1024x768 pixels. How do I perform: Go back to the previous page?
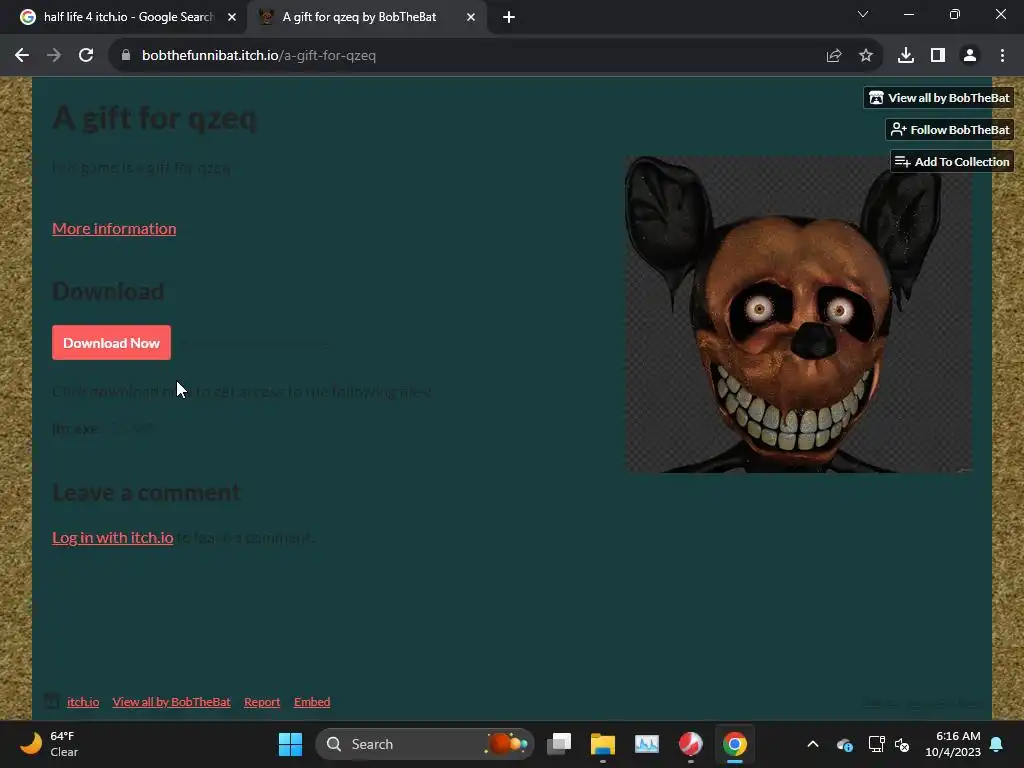coord(22,56)
